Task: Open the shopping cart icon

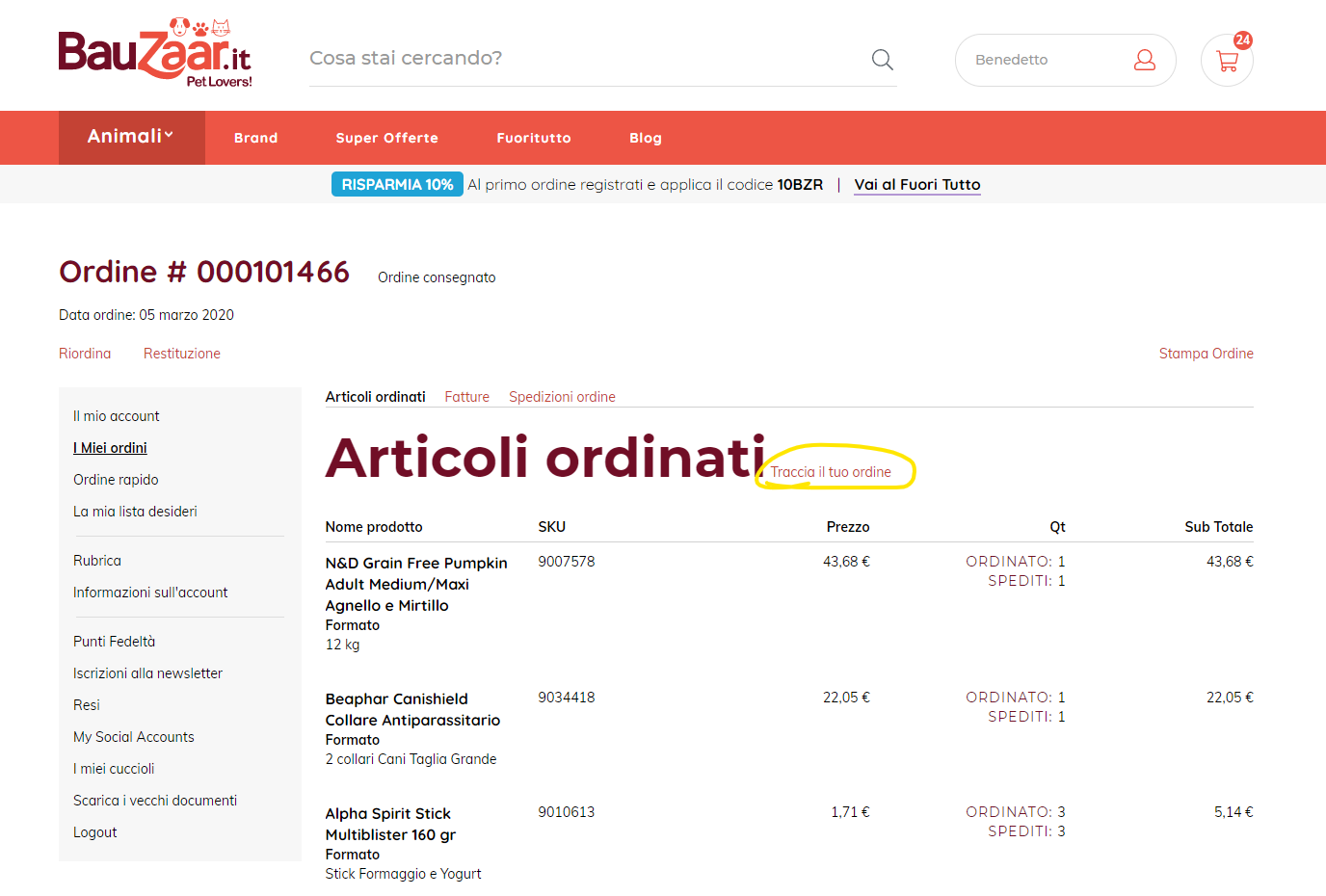Action: click(x=1227, y=61)
